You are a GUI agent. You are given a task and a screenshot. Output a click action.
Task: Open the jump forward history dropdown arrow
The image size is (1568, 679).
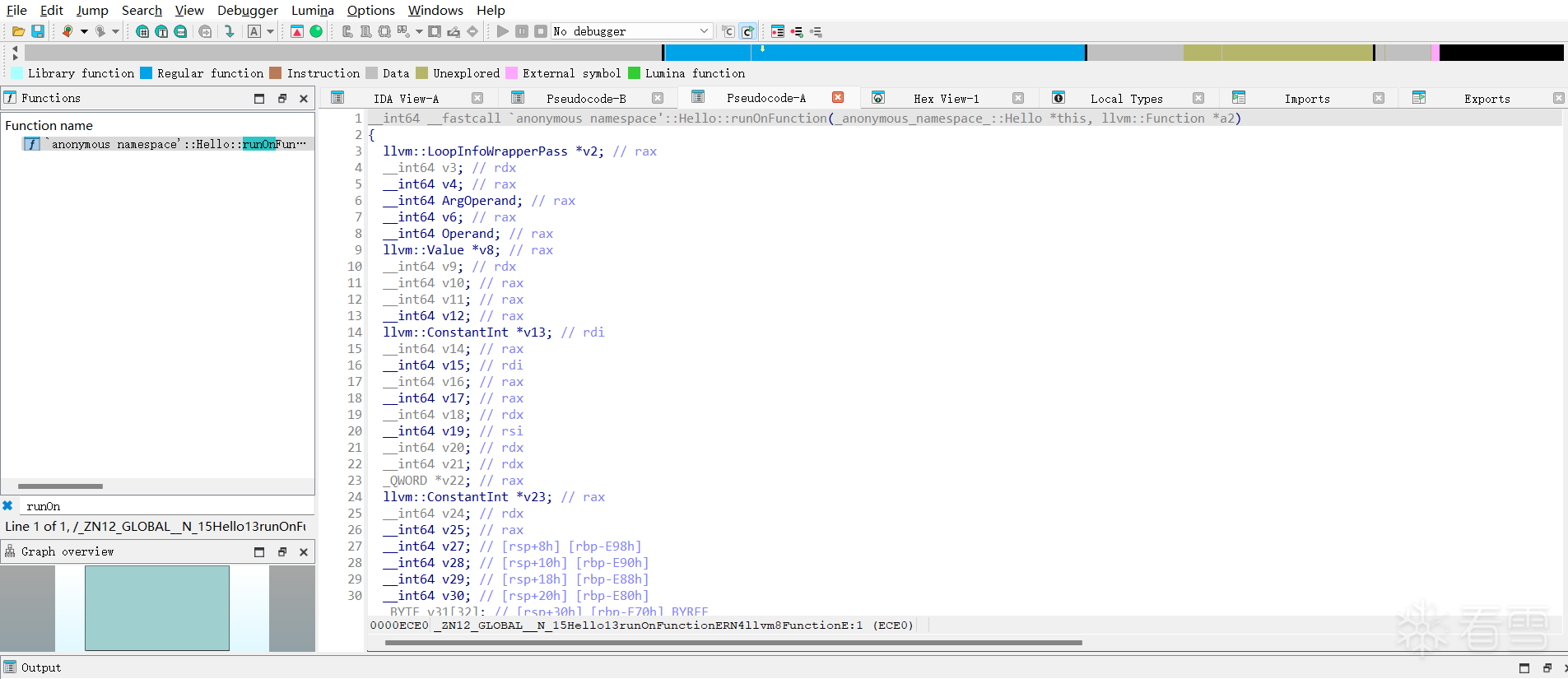pos(115,31)
